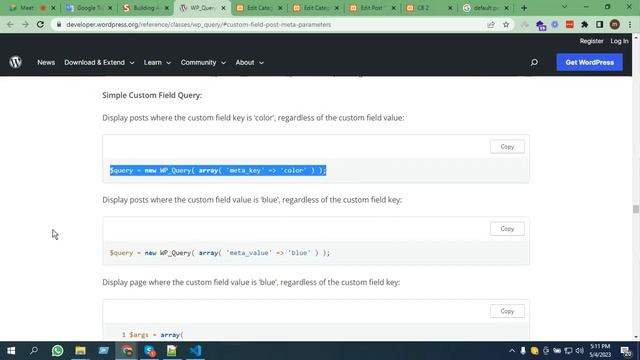Click the Get WordPress button
The height and width of the screenshot is (360, 640).
(x=589, y=62)
